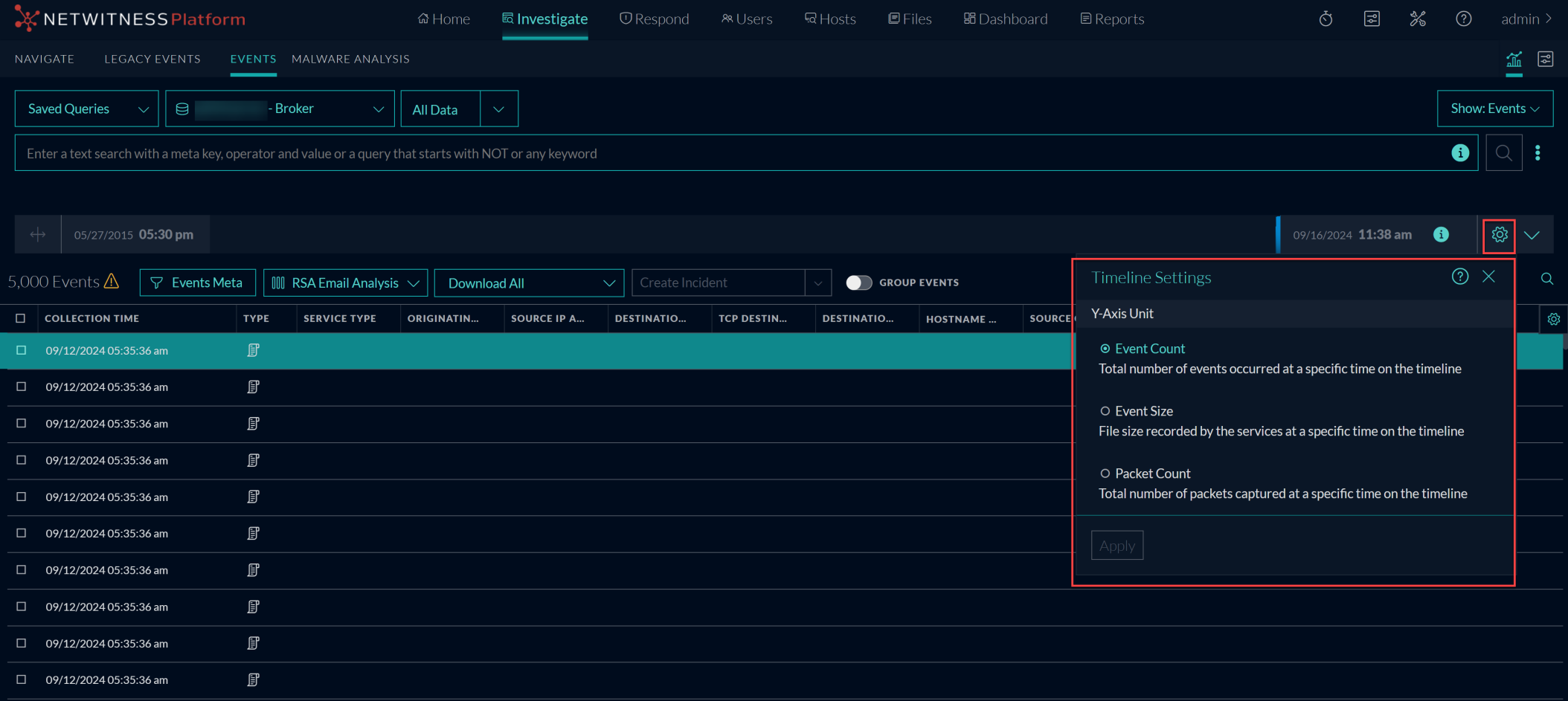Toggle the Group Events switch
The height and width of the screenshot is (701, 1568).
click(x=858, y=282)
